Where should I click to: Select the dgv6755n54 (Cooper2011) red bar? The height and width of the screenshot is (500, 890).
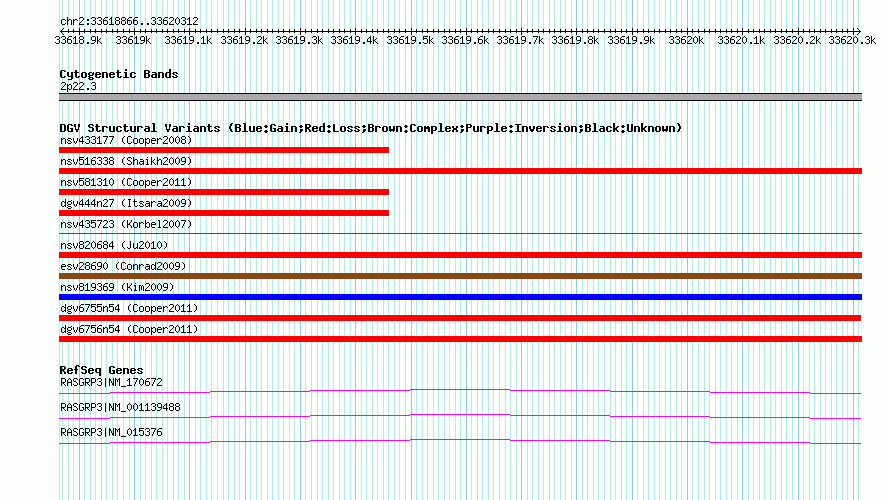click(x=460, y=318)
